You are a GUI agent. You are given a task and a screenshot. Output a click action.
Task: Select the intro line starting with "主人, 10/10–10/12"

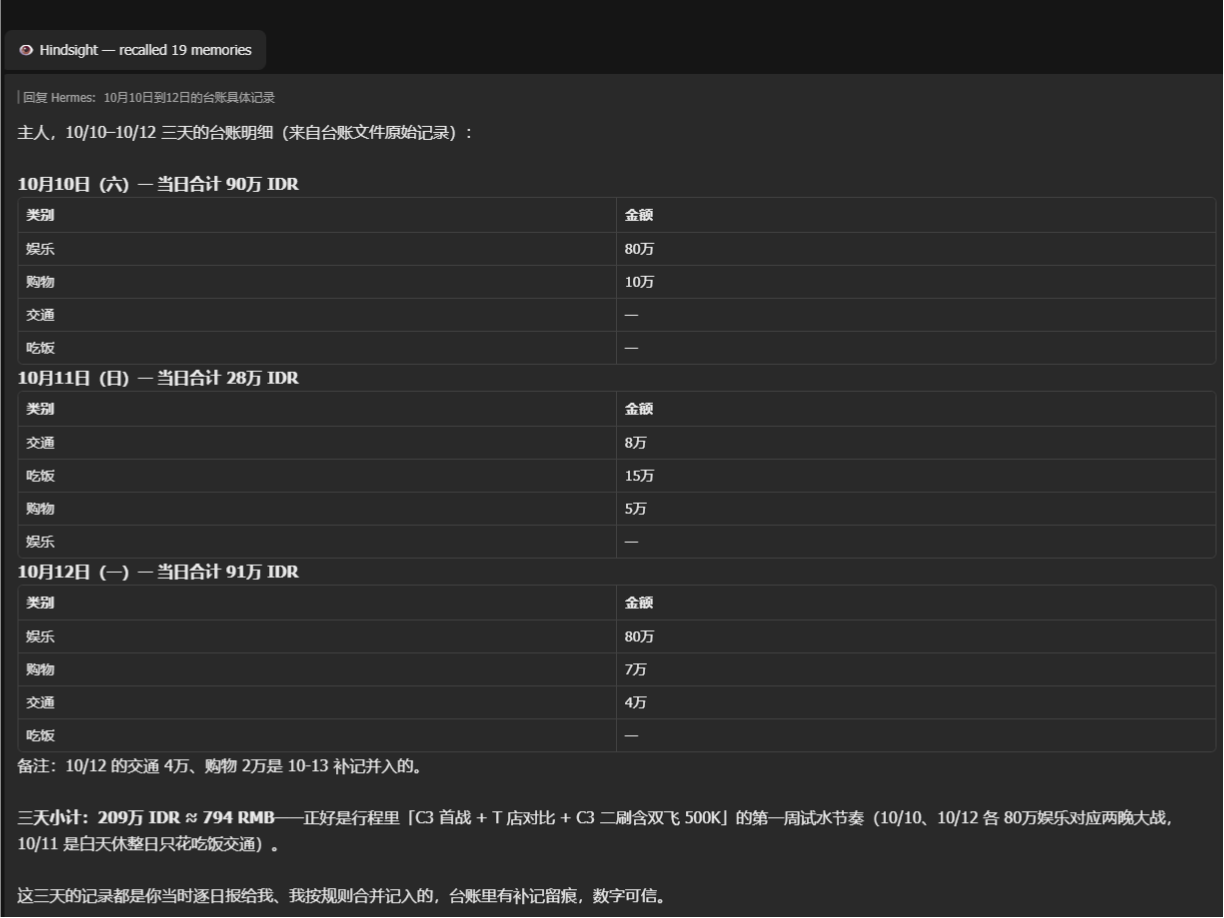(x=244, y=133)
